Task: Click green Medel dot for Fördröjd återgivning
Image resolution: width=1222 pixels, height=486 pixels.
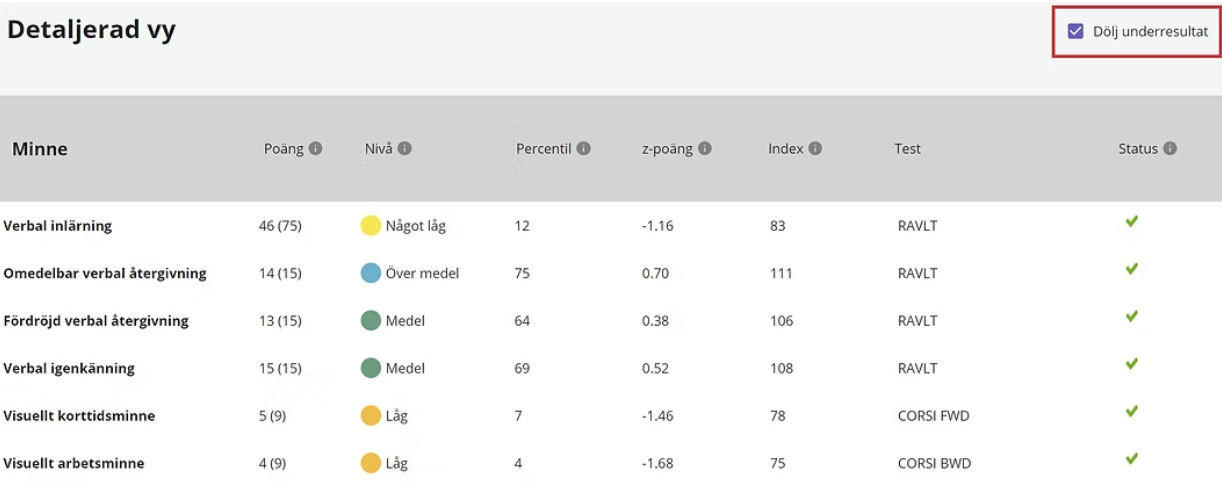Action: coord(370,321)
